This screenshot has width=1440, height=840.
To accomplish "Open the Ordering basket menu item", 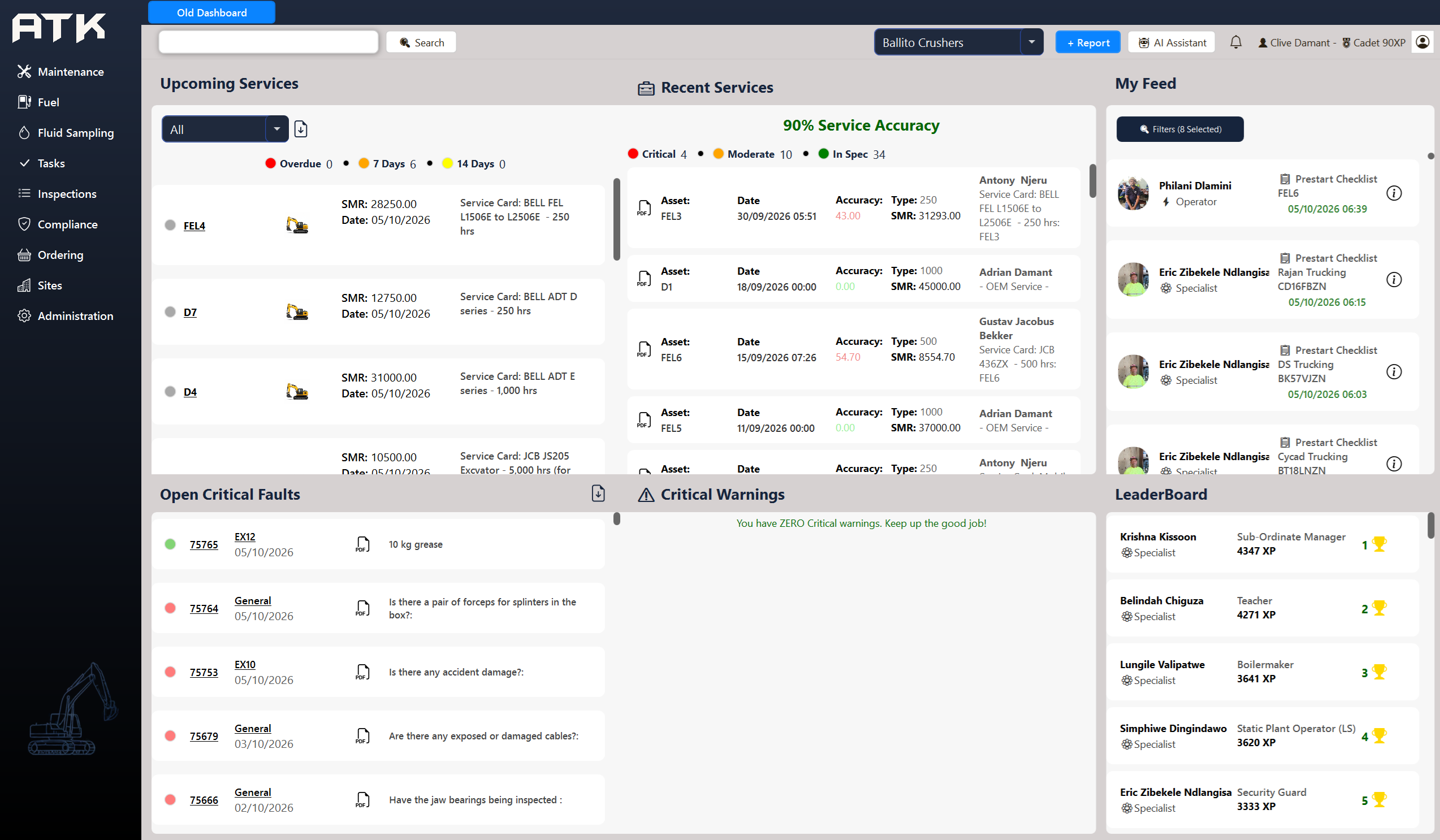I will tap(50, 255).
